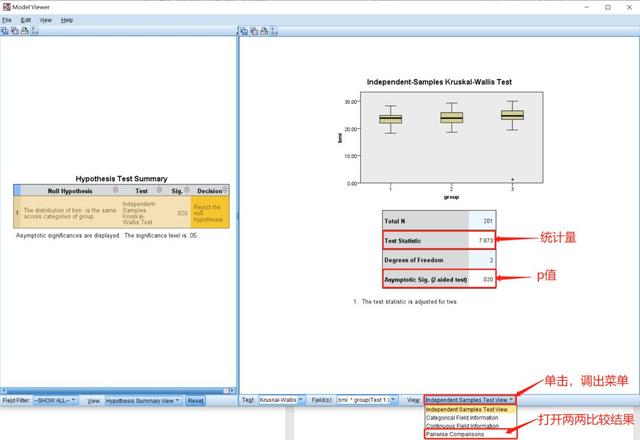Click the Model Viewer app icon in title bar
Screen dimensions: 640x440
6,7
